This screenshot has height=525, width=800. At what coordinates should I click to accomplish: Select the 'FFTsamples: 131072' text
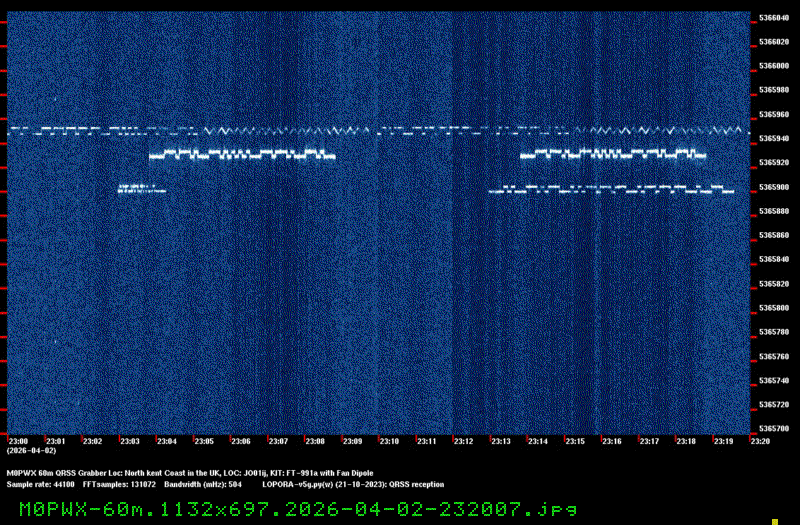coord(119,485)
